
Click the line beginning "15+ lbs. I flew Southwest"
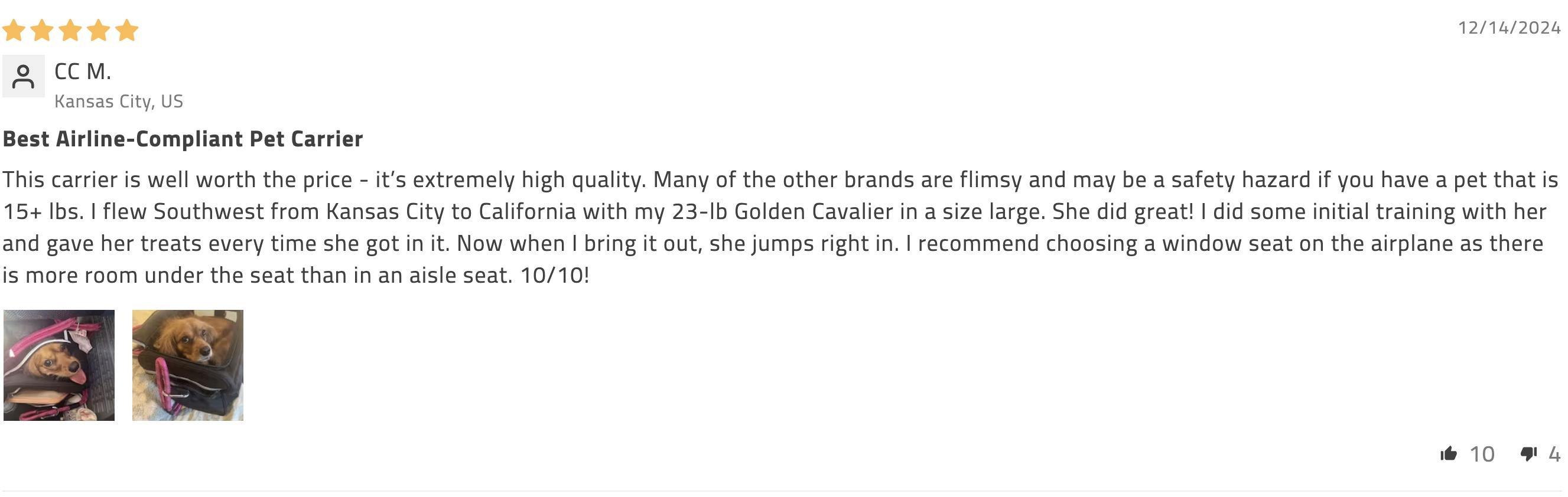(x=775, y=212)
